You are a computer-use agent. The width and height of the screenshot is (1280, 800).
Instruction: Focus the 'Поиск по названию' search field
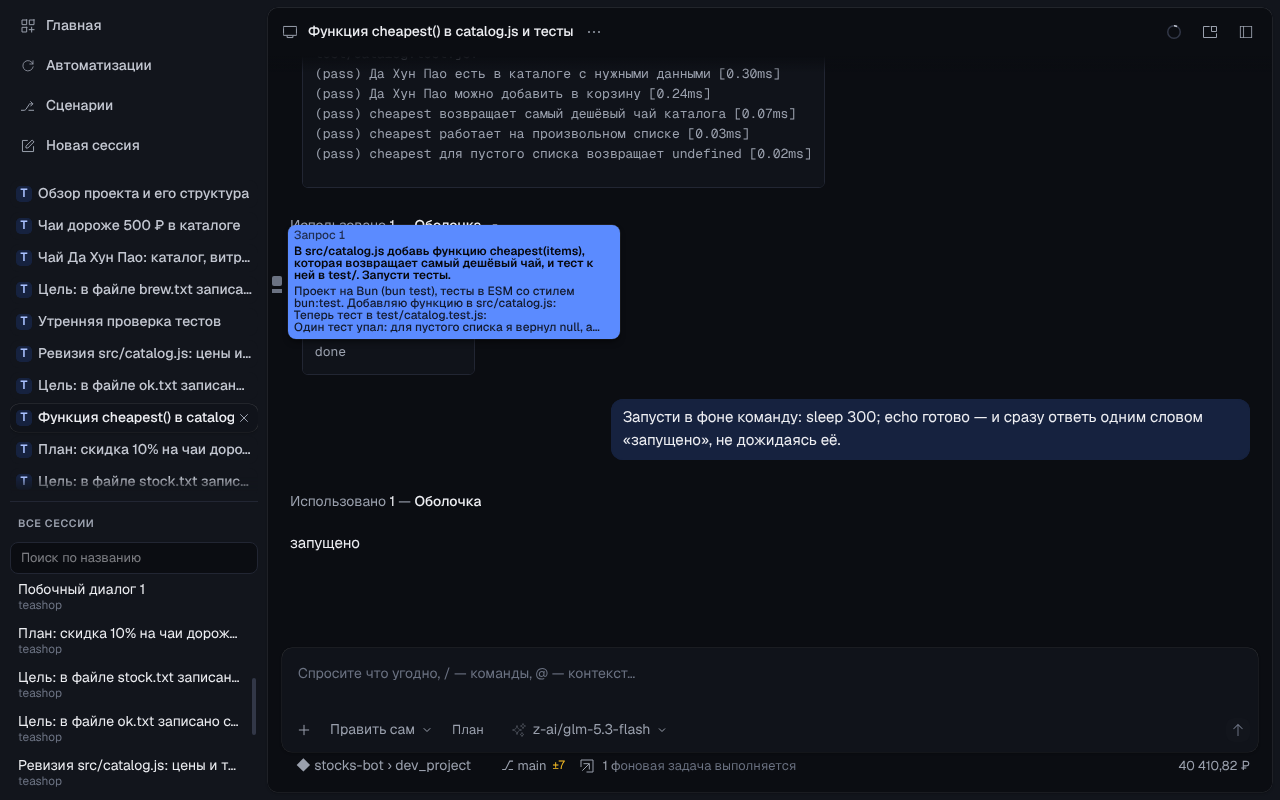tap(134, 558)
